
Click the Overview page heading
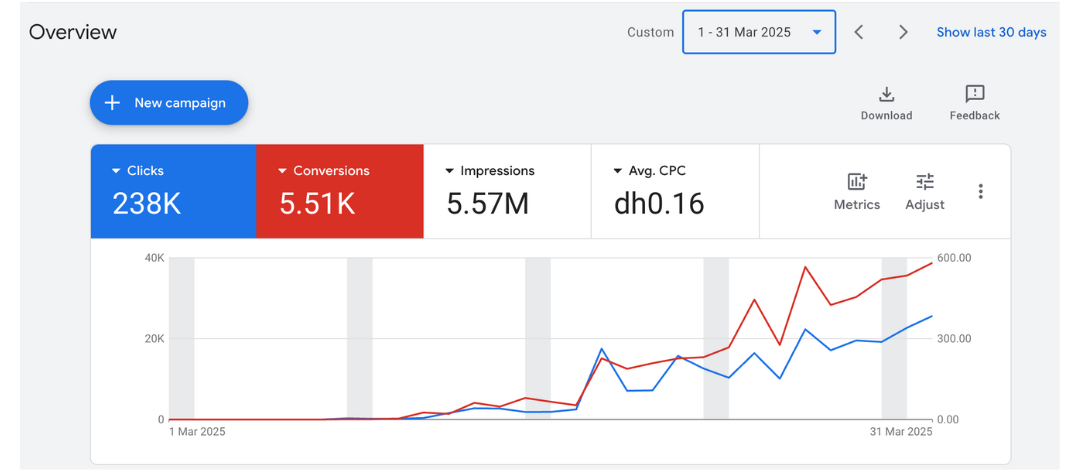point(73,32)
